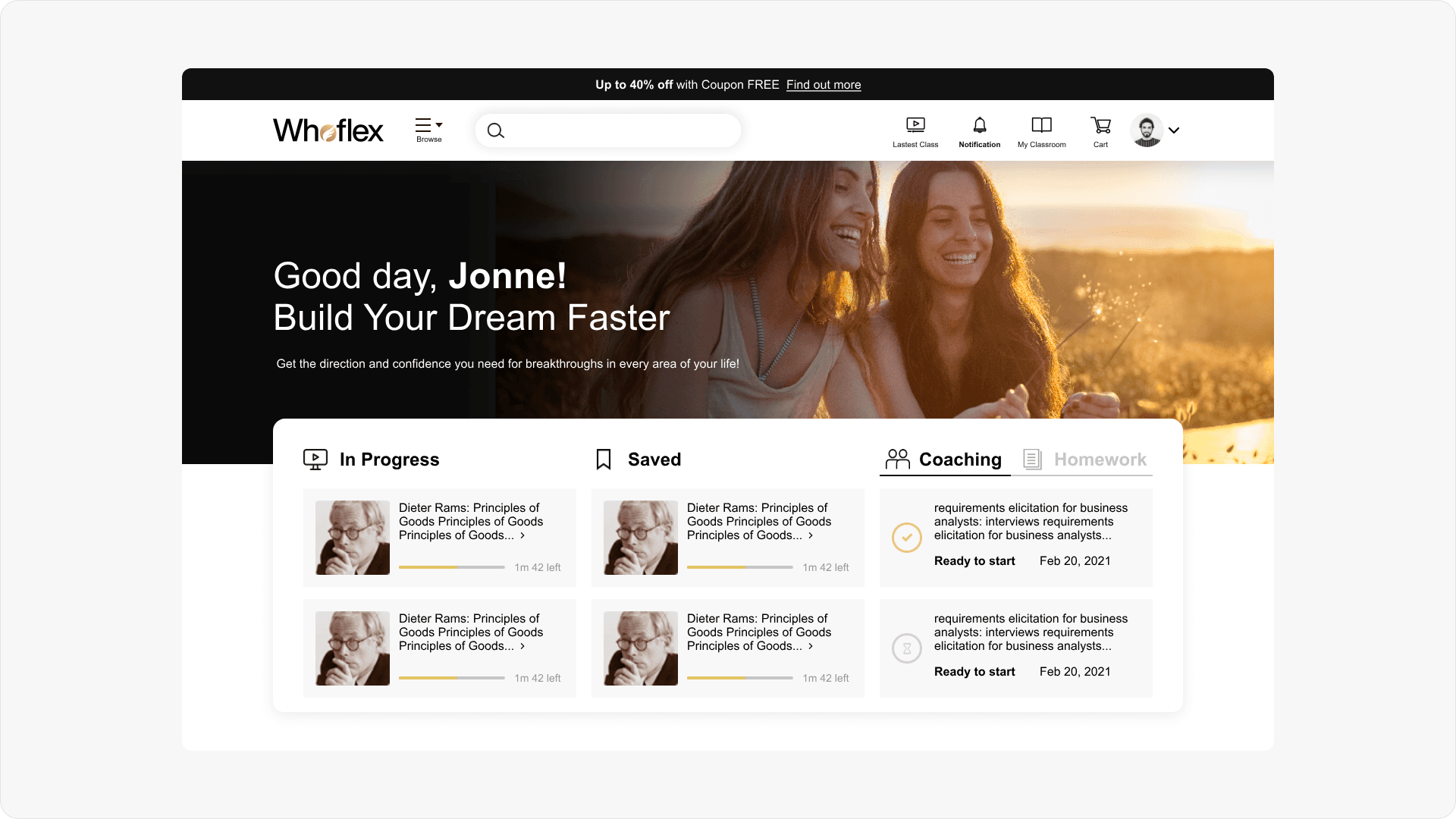Click the Saved heading
This screenshot has width=1456, height=819.
click(x=654, y=460)
